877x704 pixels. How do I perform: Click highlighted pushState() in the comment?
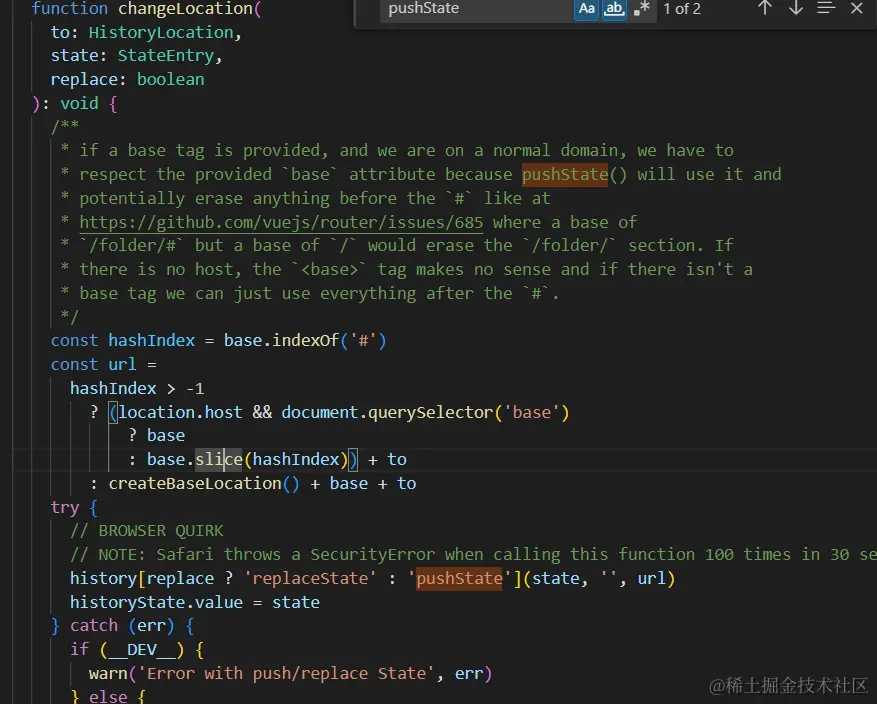point(565,174)
